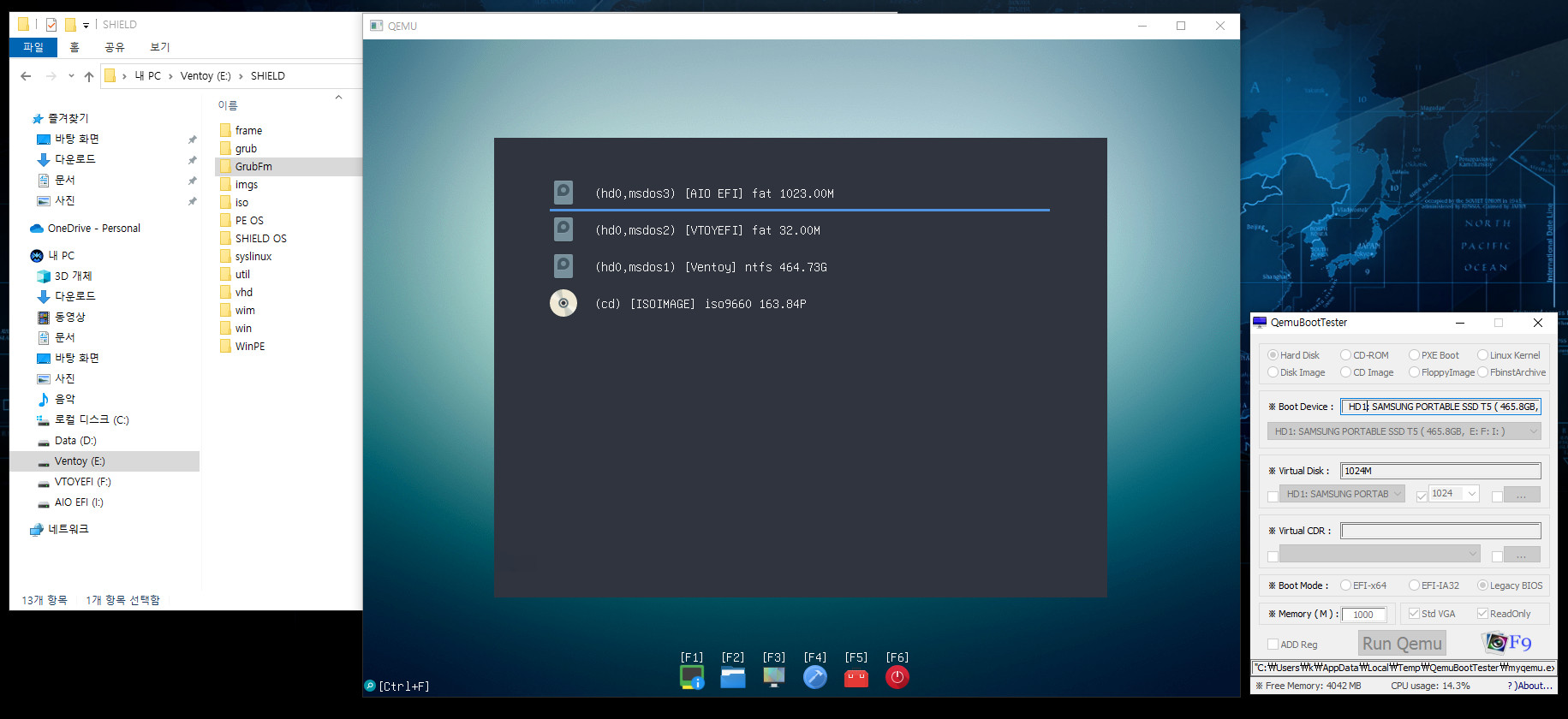Open the 보기 ribbon tab

(160, 47)
